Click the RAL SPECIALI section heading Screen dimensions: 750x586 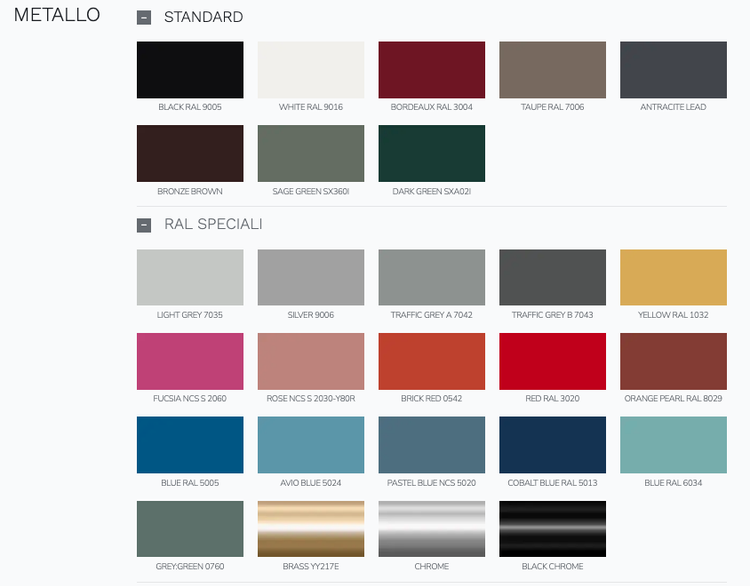[213, 224]
